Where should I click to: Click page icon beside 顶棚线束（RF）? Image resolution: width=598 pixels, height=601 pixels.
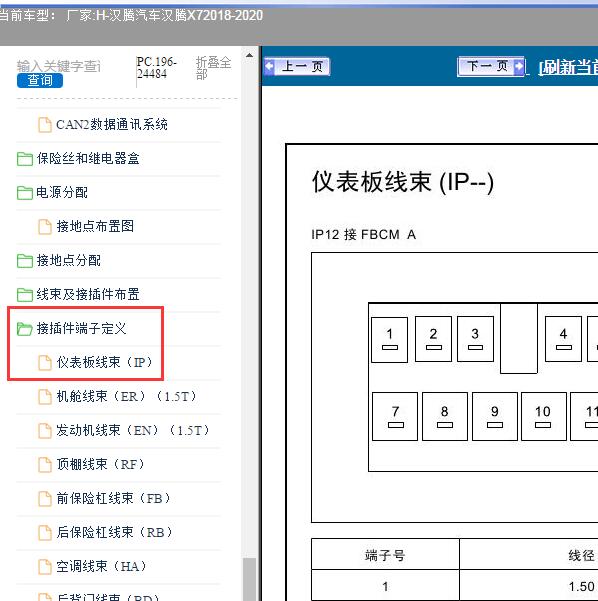coord(45,465)
